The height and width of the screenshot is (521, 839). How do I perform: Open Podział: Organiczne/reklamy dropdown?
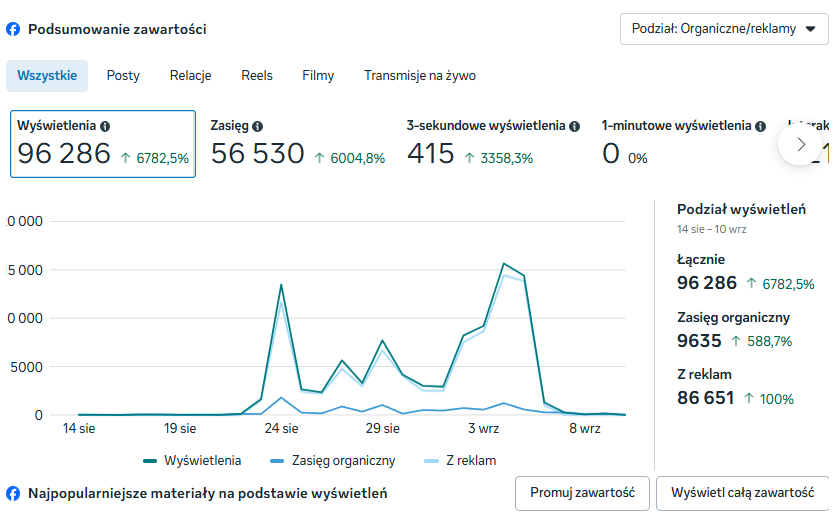[724, 29]
